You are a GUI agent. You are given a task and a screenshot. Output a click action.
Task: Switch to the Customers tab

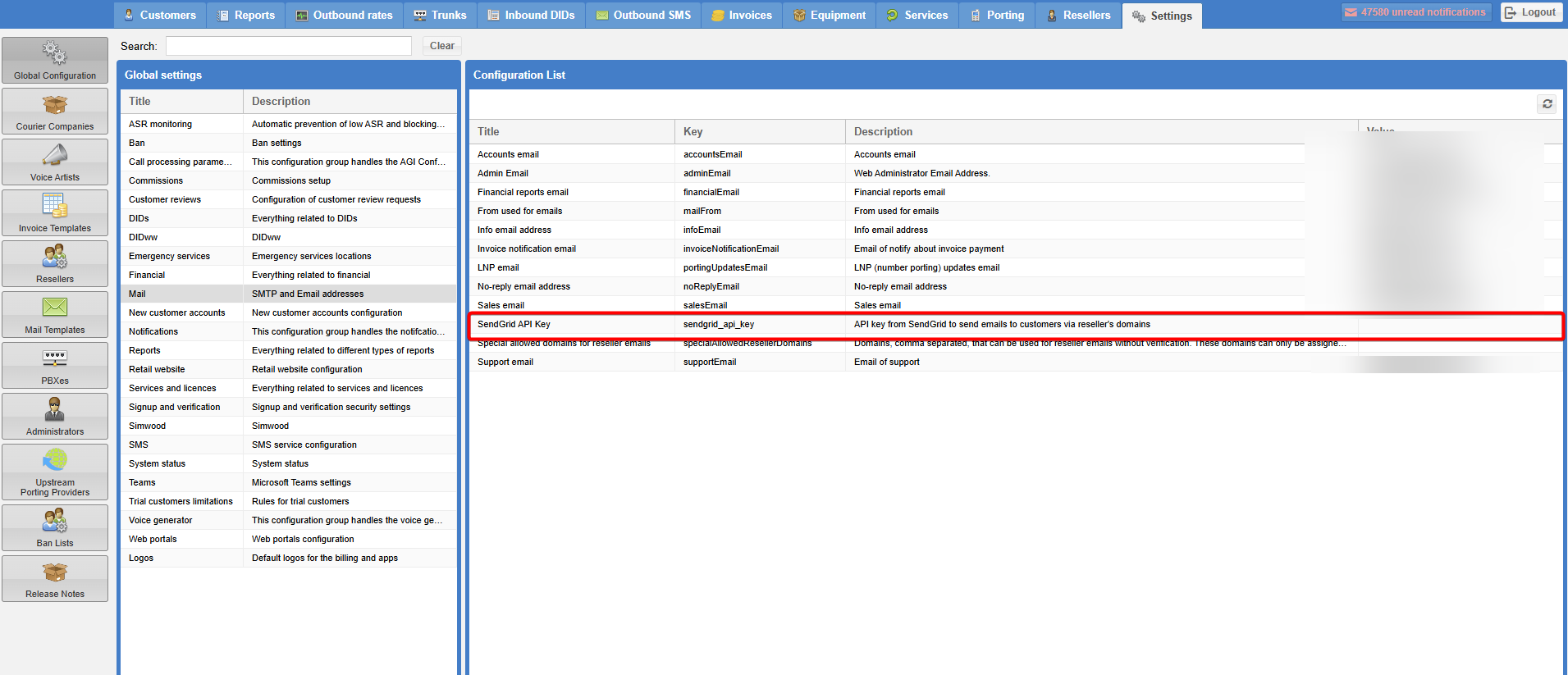tap(160, 15)
